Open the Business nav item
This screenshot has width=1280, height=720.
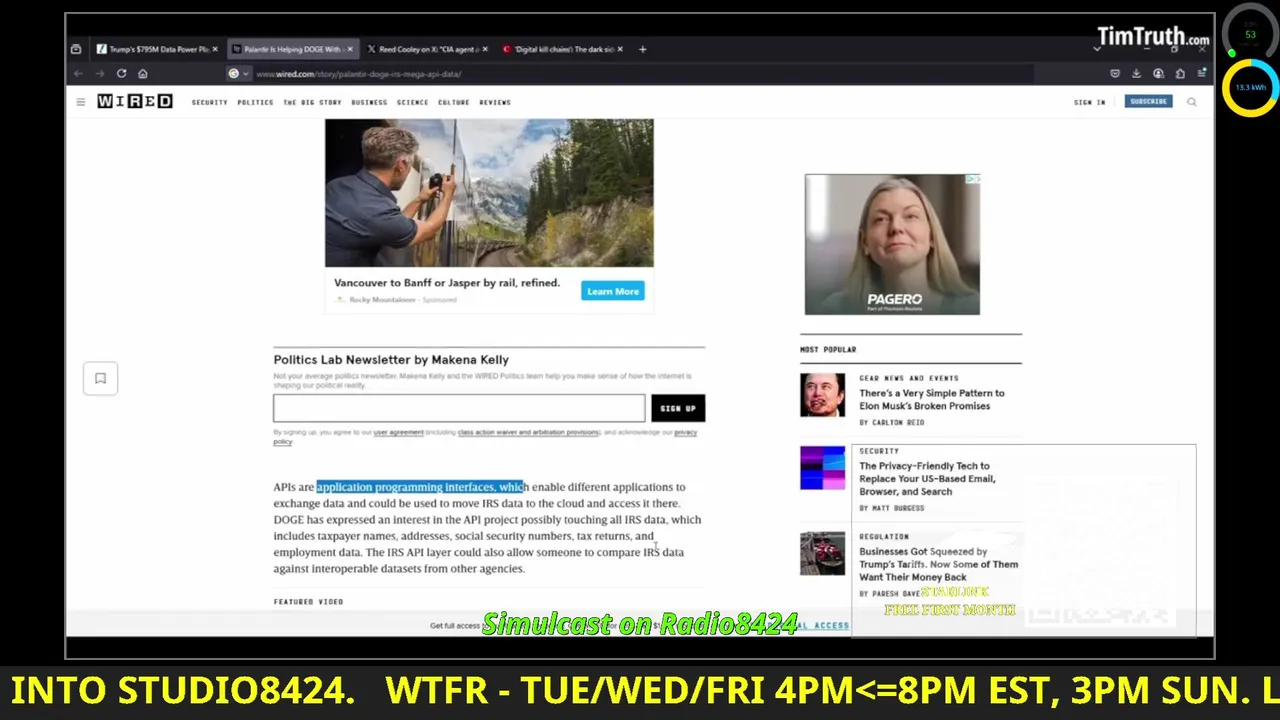click(x=369, y=102)
